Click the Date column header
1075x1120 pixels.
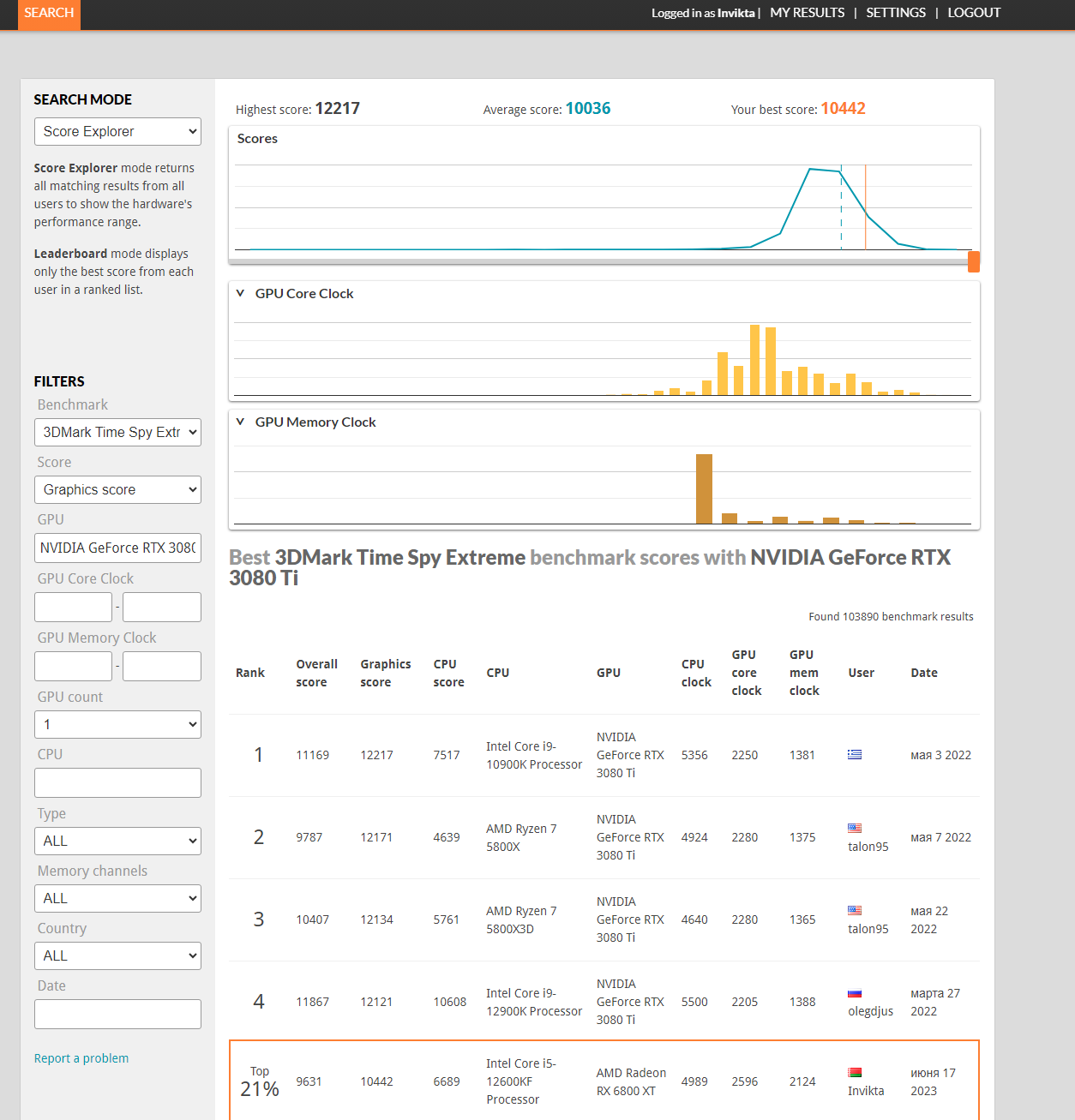tap(924, 673)
